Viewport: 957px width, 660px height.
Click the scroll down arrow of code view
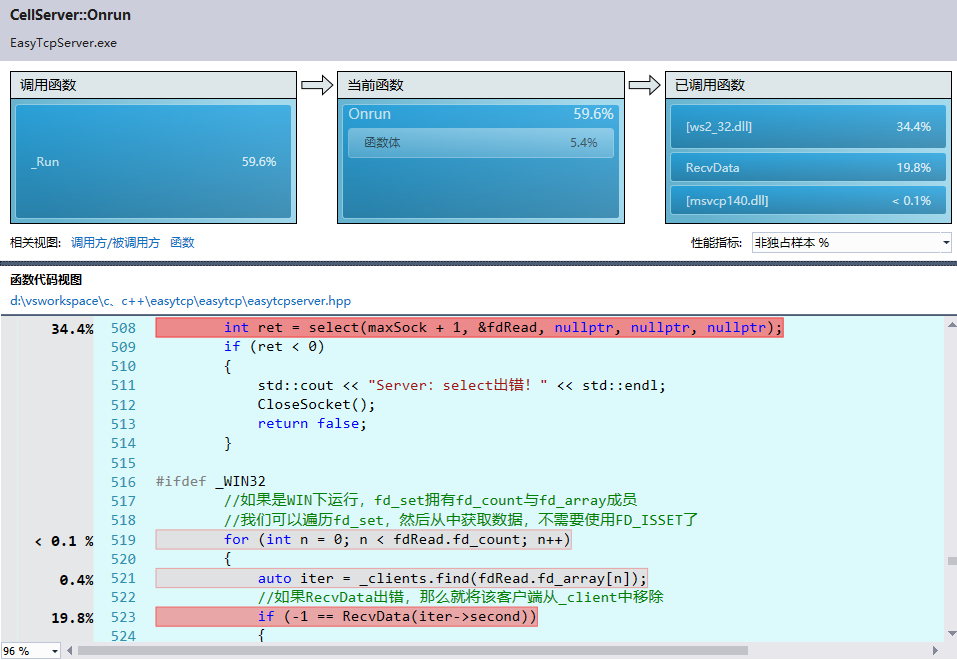coord(952,633)
